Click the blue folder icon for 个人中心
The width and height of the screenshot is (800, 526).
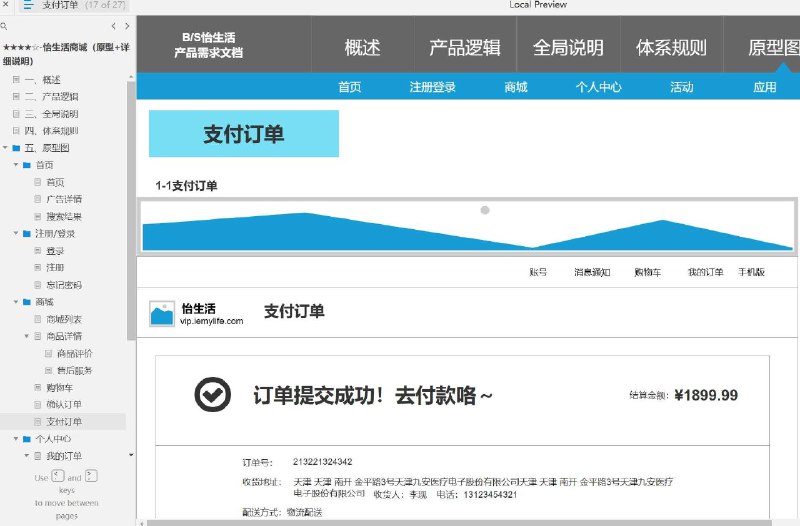tap(27, 439)
